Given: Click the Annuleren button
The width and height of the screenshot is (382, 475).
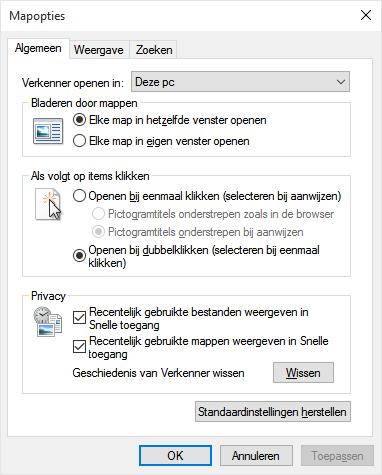Looking at the screenshot, I should coord(256,455).
